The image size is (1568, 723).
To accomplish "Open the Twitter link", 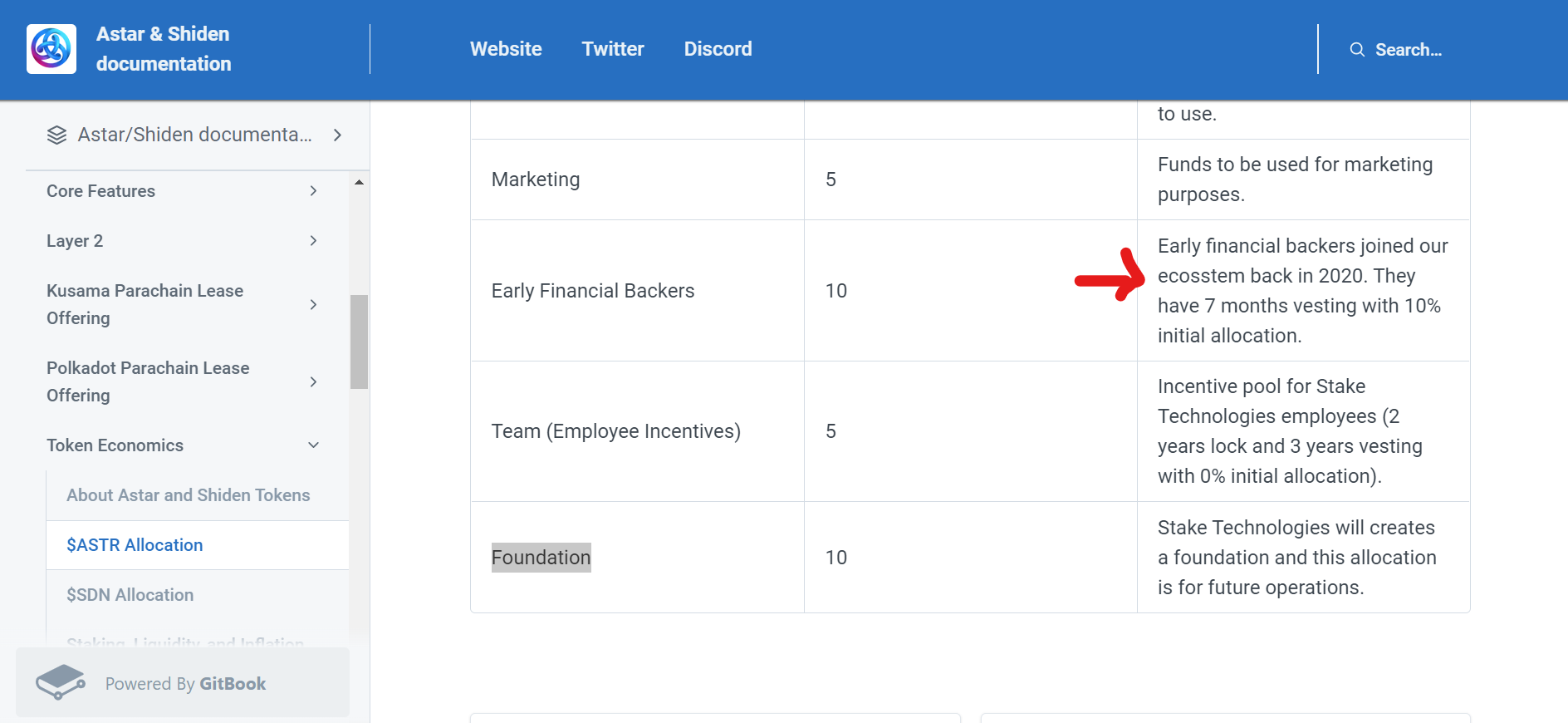I will (x=613, y=49).
